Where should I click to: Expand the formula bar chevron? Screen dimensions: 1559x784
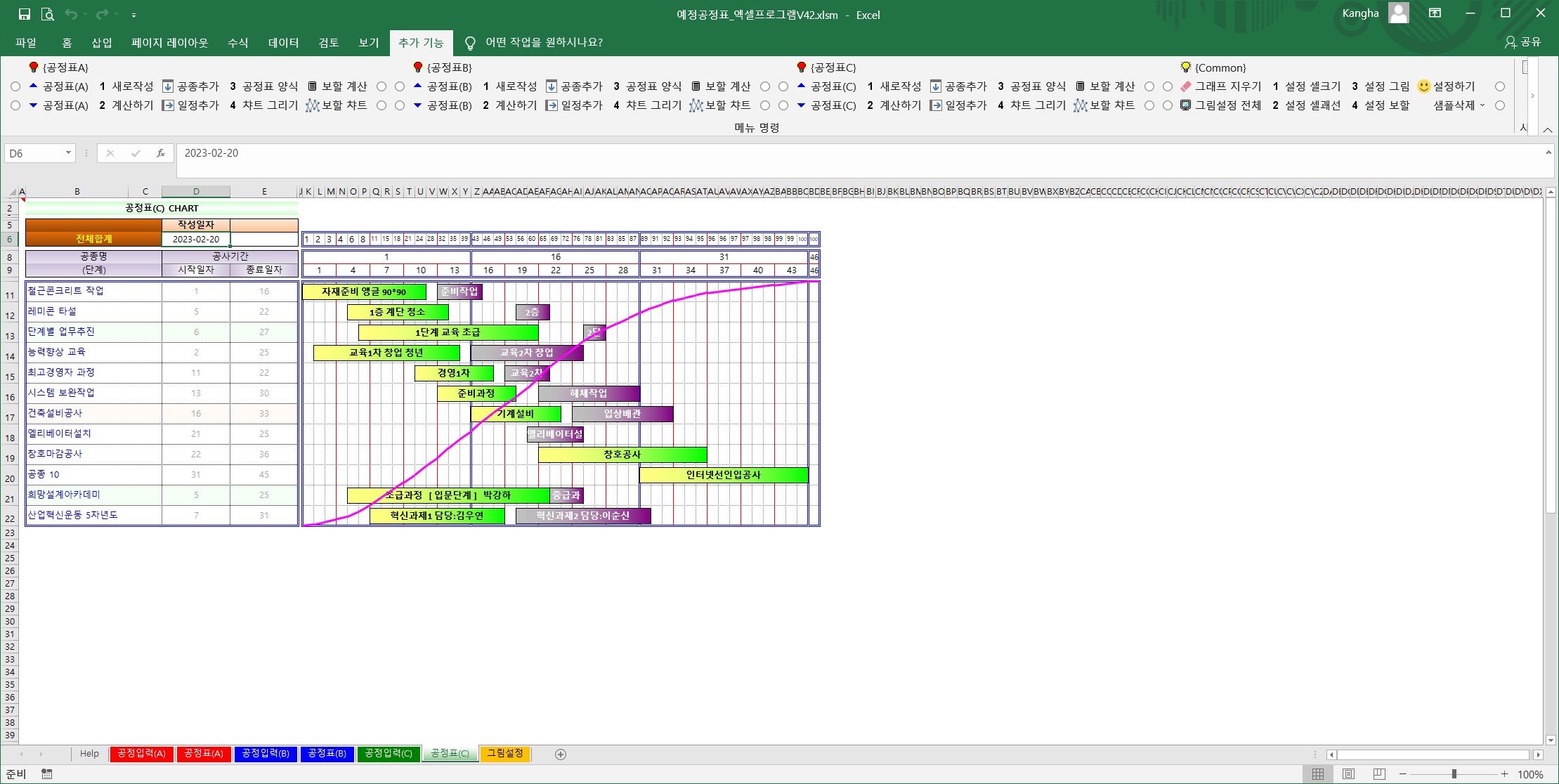[1548, 152]
